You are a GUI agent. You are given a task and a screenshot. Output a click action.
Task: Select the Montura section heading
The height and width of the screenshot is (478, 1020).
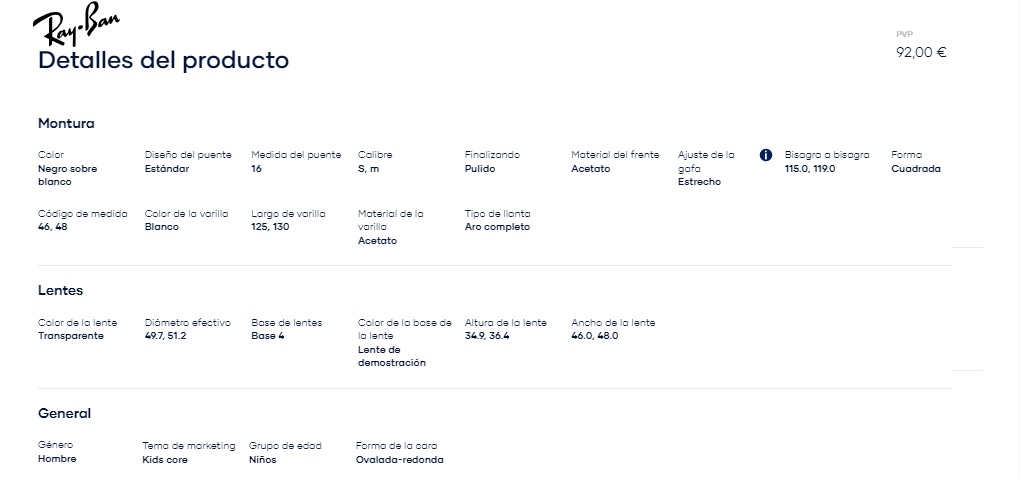point(66,124)
